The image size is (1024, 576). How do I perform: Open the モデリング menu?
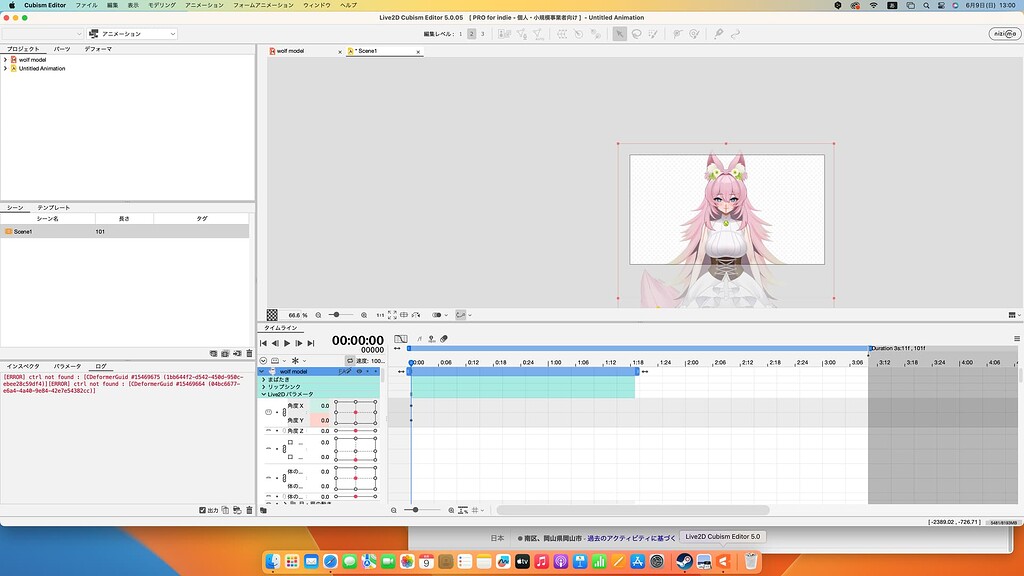pos(161,5)
